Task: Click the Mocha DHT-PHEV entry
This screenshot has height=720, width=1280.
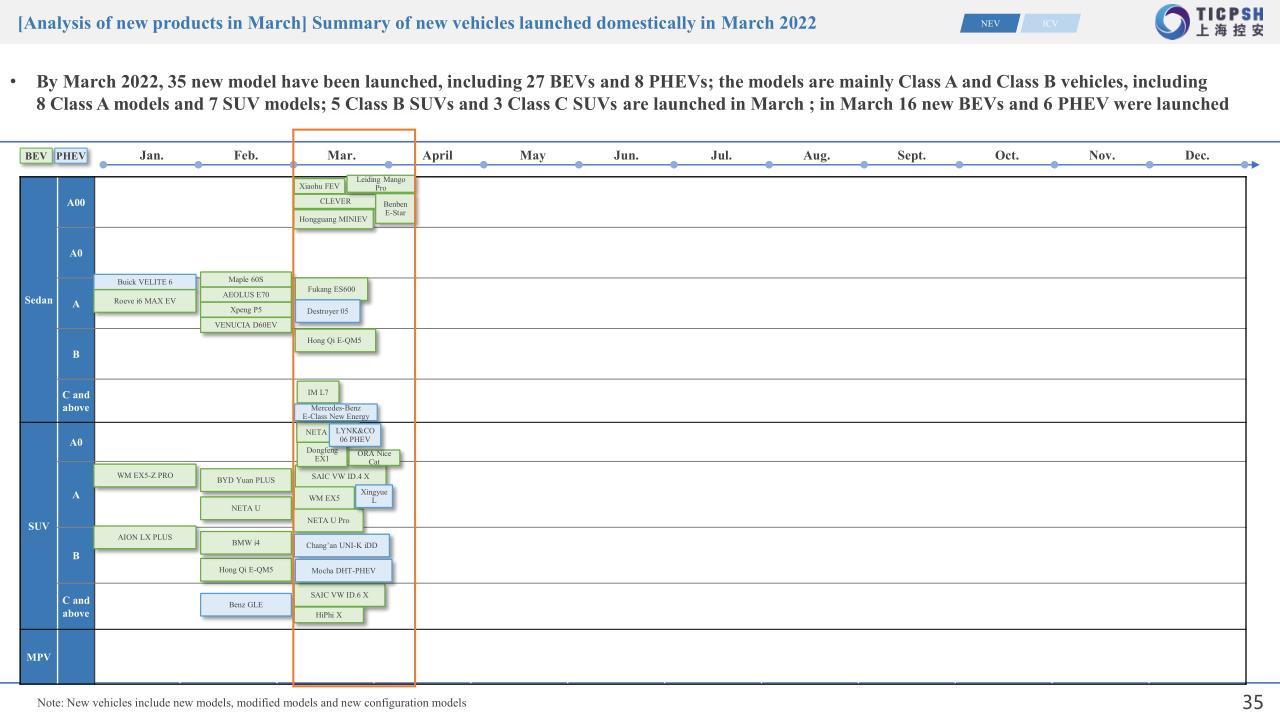Action: point(343,571)
